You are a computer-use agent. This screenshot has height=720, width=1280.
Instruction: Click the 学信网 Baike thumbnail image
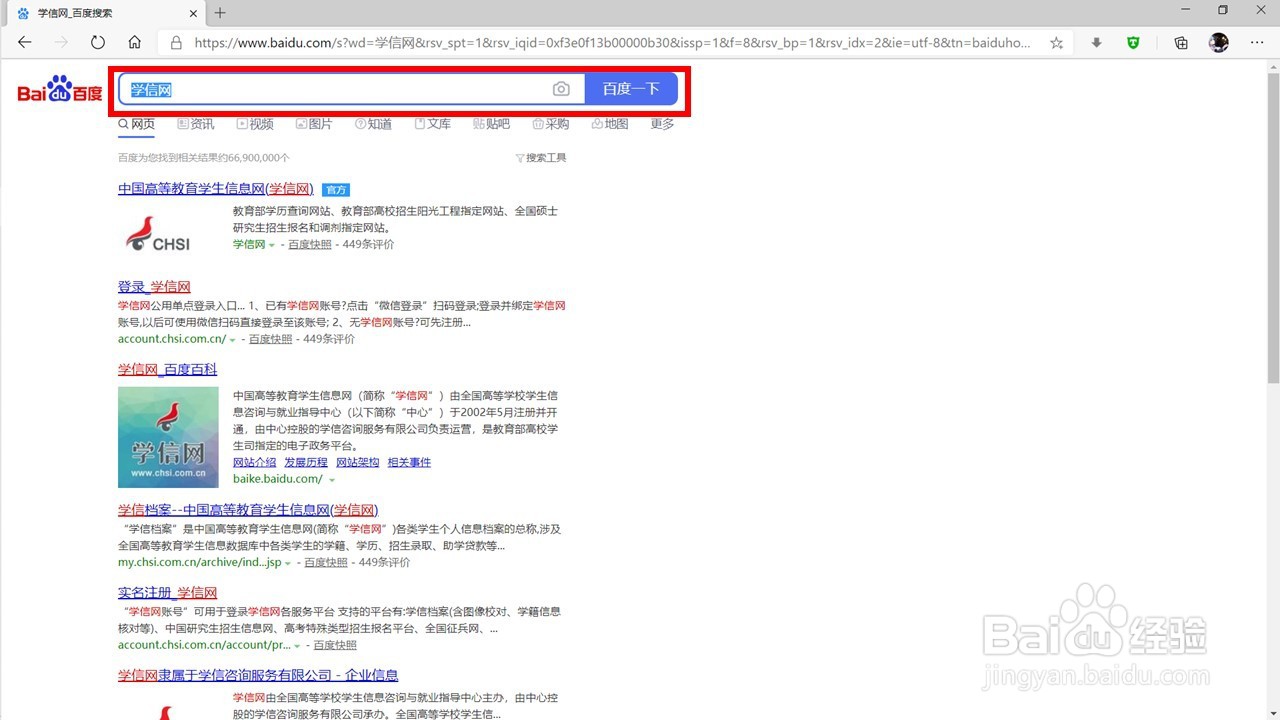(168, 437)
